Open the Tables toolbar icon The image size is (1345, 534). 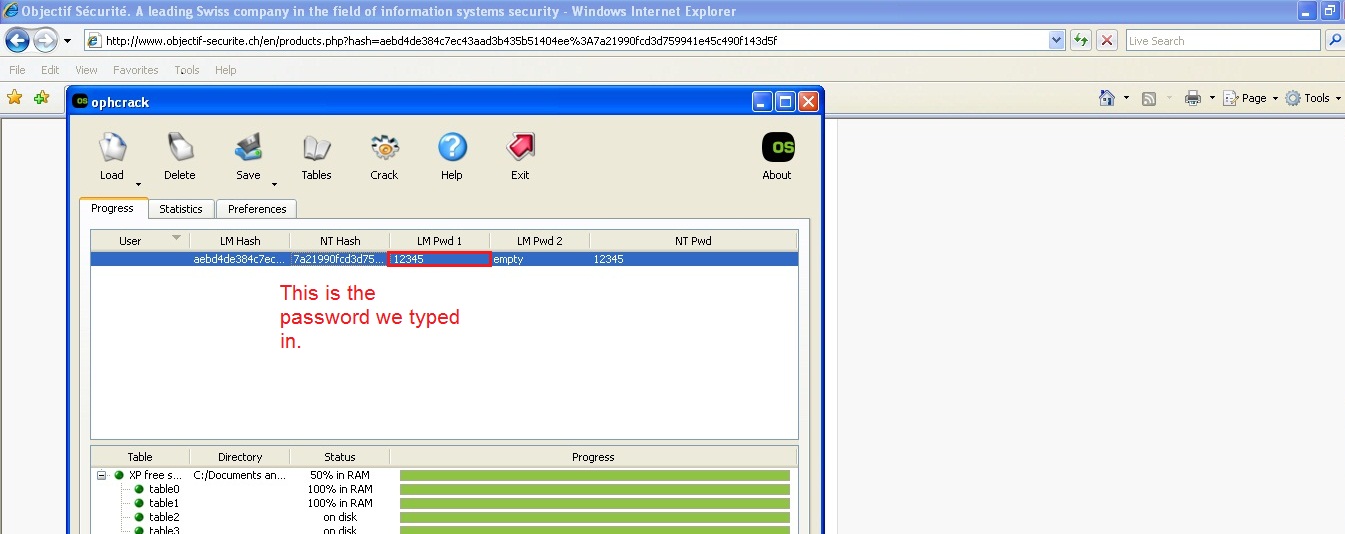(316, 148)
